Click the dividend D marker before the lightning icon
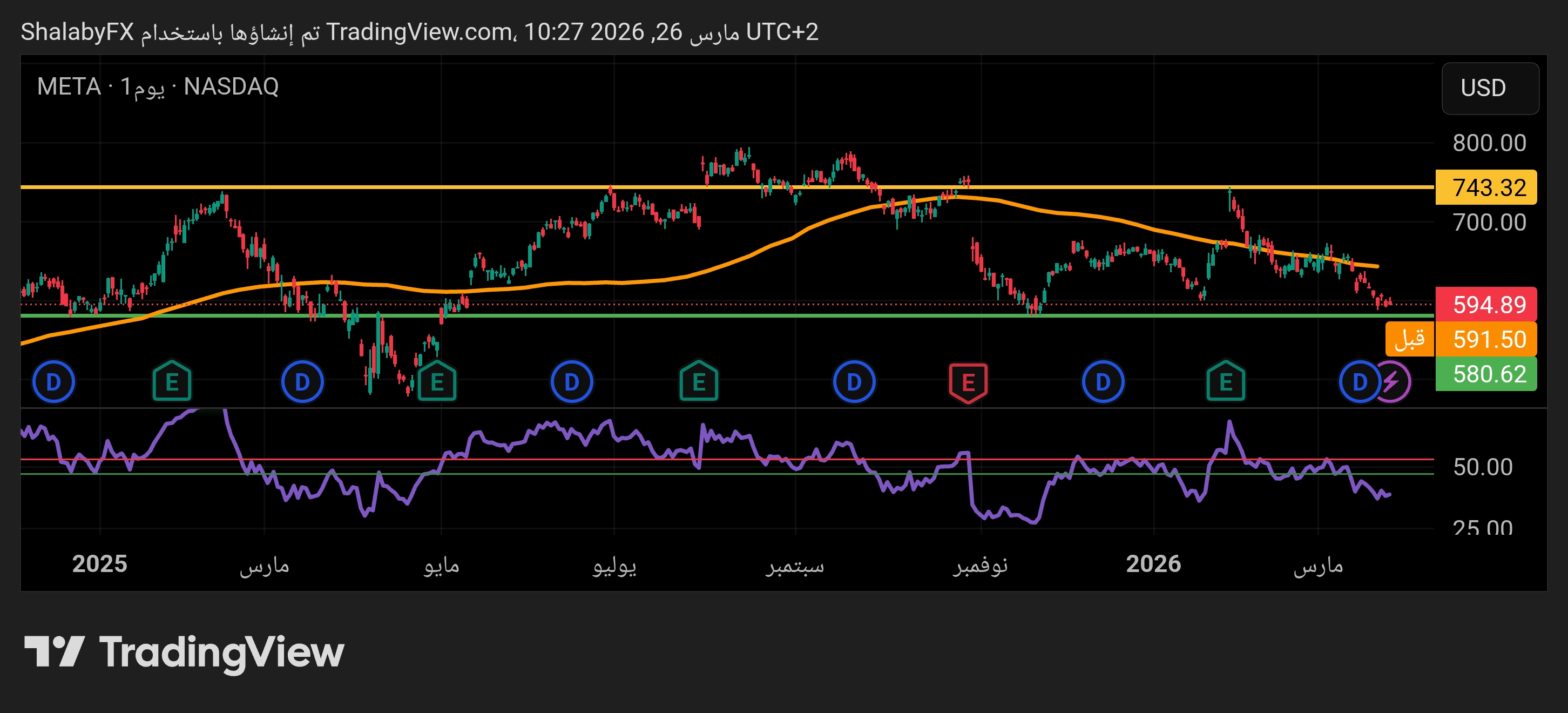The image size is (1568, 713). [1359, 382]
